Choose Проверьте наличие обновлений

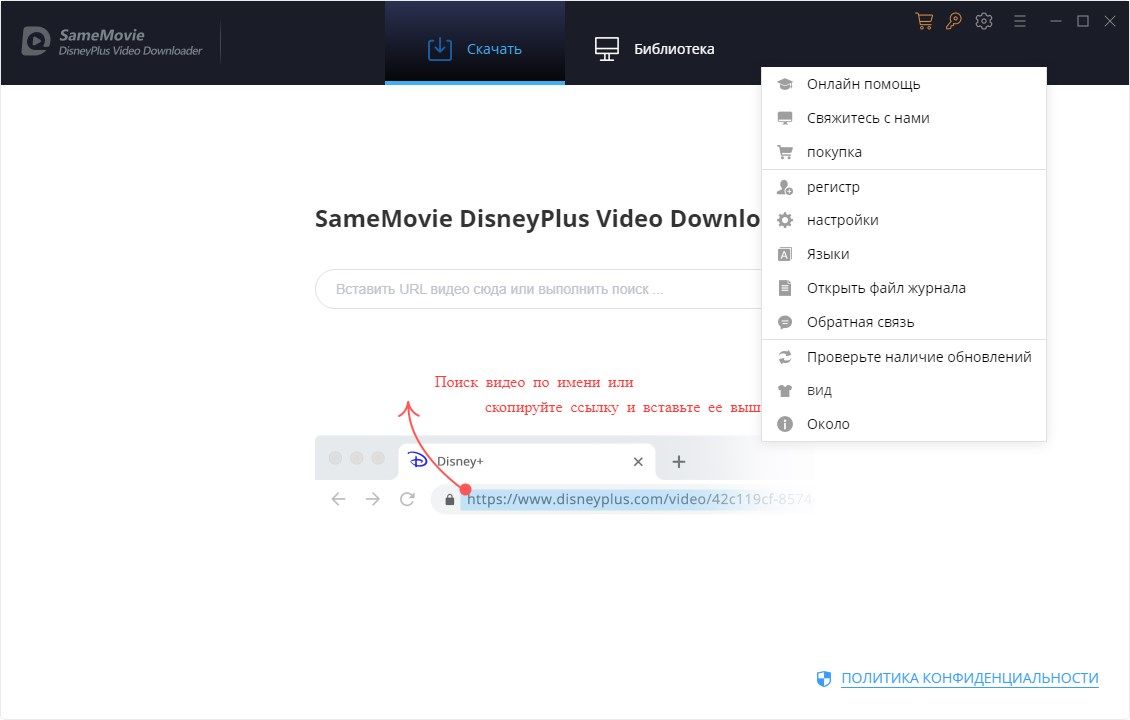pyautogui.click(x=904, y=357)
